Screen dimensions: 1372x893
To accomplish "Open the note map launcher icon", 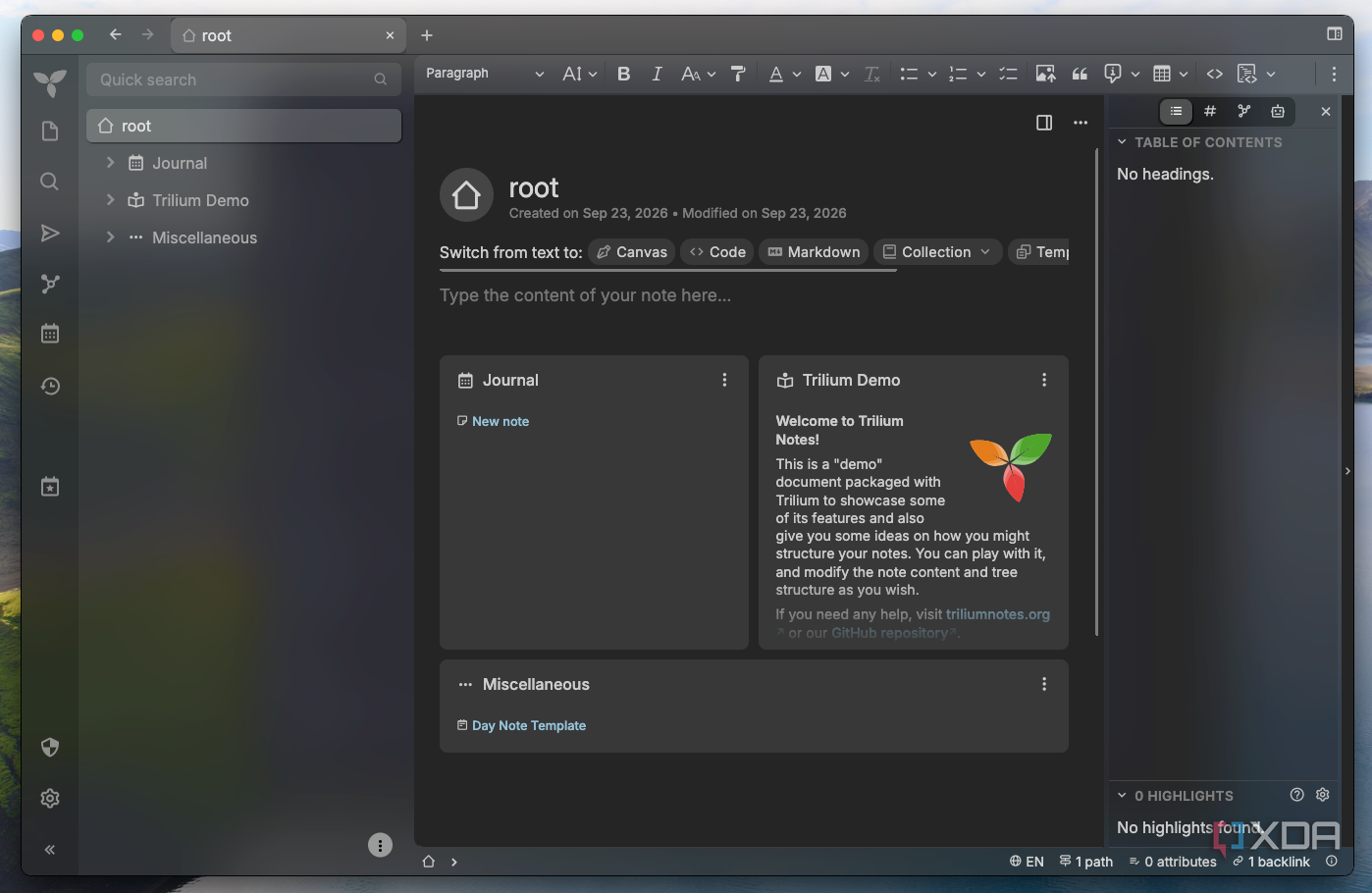I will click(x=50, y=284).
